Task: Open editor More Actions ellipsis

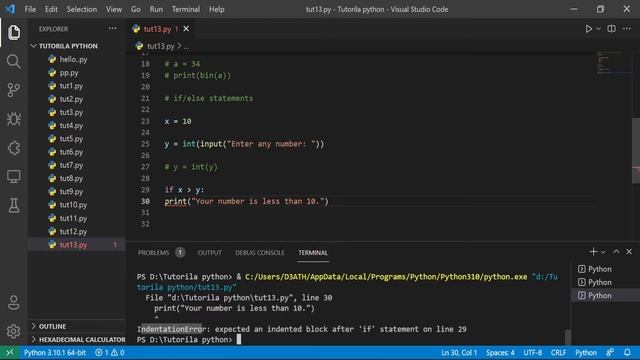Action: [x=627, y=29]
